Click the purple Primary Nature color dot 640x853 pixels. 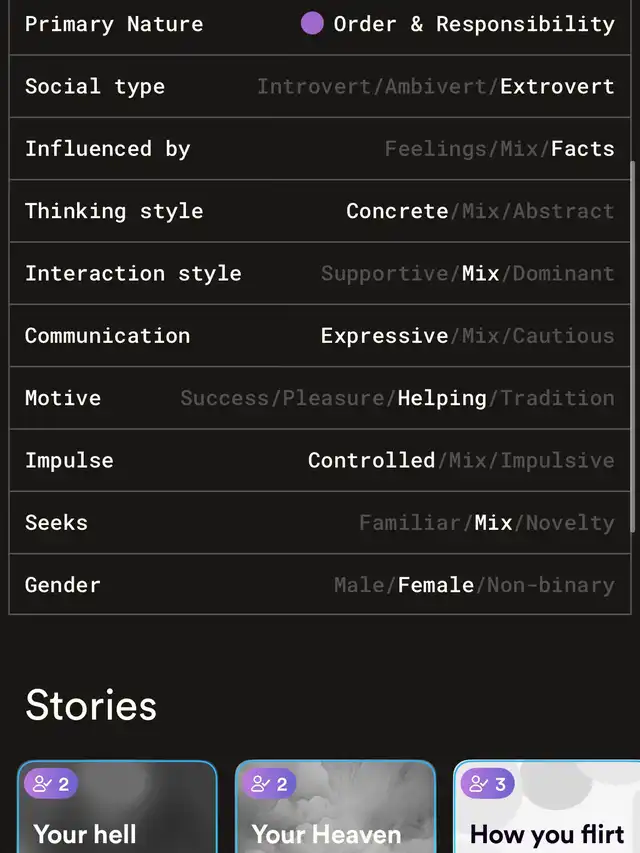pos(312,23)
